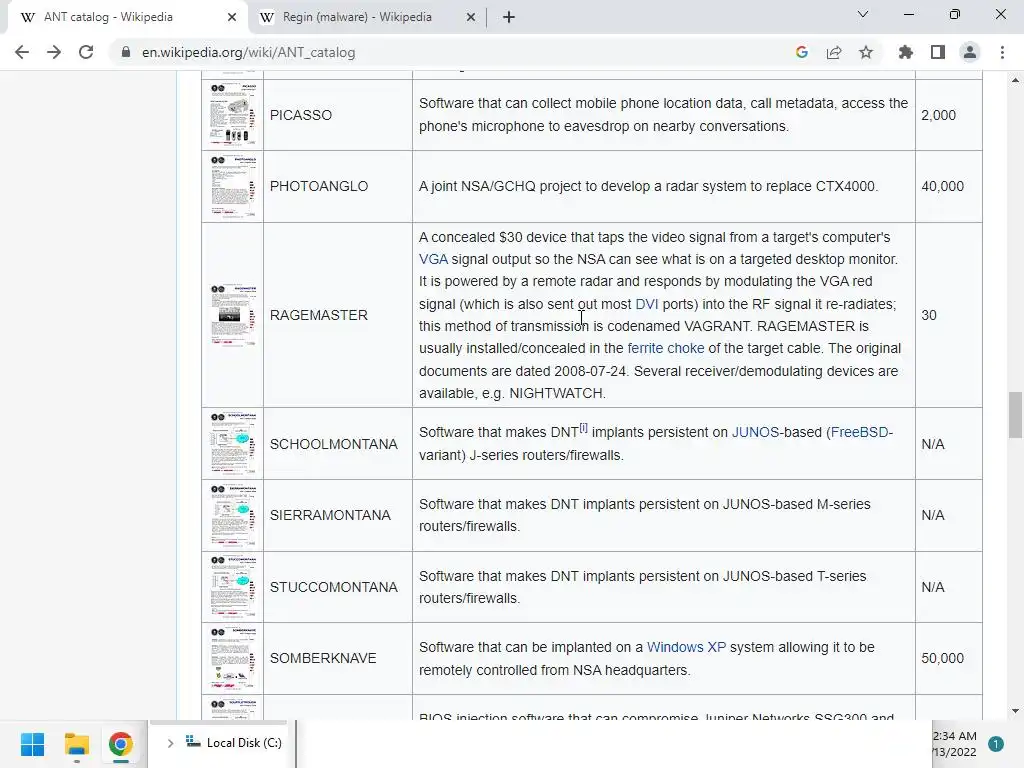Open Google Chrome from the taskbar
Image resolution: width=1024 pixels, height=768 pixels.
coord(120,744)
